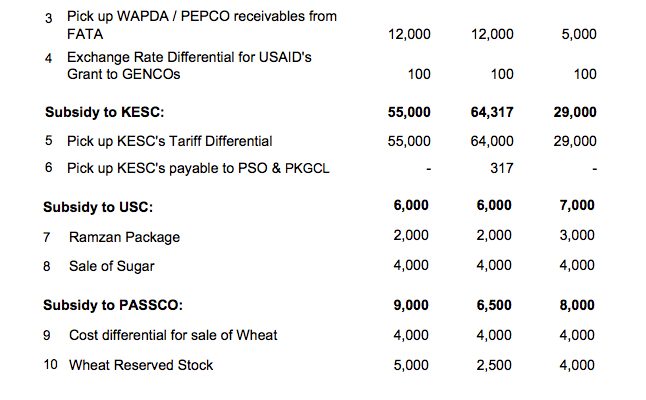Select 'Pick up KESC's Tariff Differential' text
The width and height of the screenshot is (646, 400).
[x=170, y=141]
